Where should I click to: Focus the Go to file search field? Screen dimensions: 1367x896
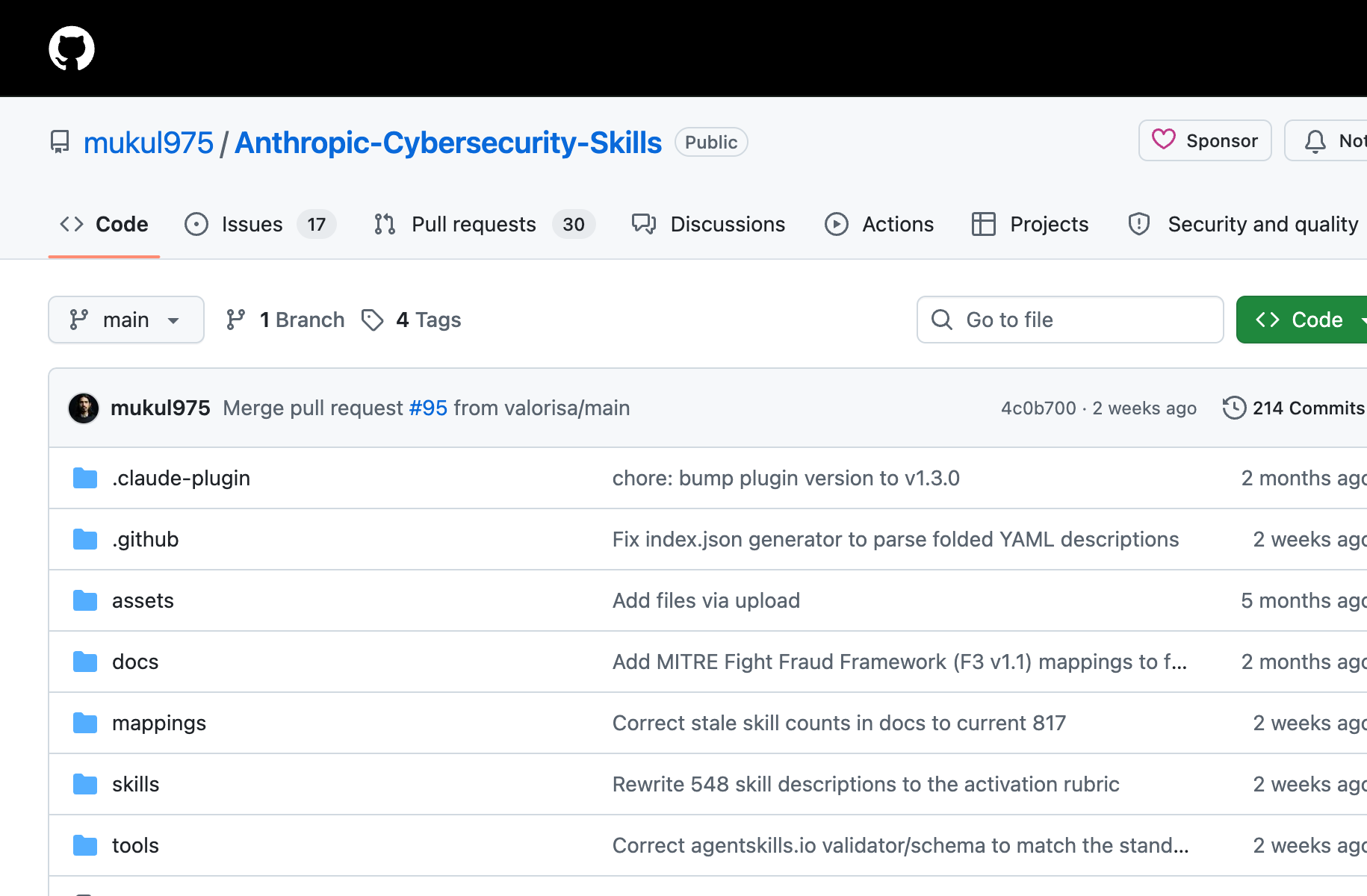coord(1070,320)
